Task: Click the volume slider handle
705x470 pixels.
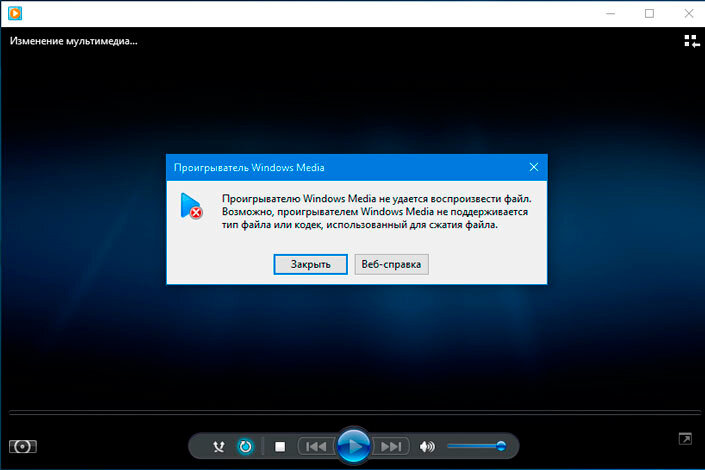Action: 501,446
